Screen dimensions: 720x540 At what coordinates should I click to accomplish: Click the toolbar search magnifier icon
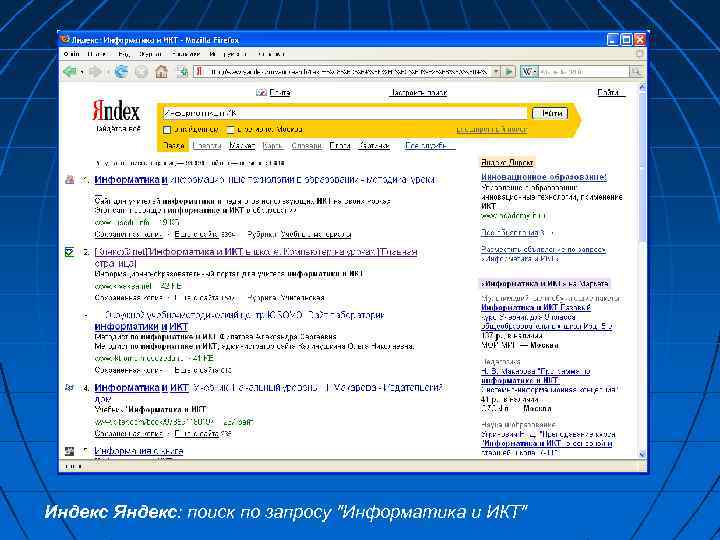pos(636,72)
